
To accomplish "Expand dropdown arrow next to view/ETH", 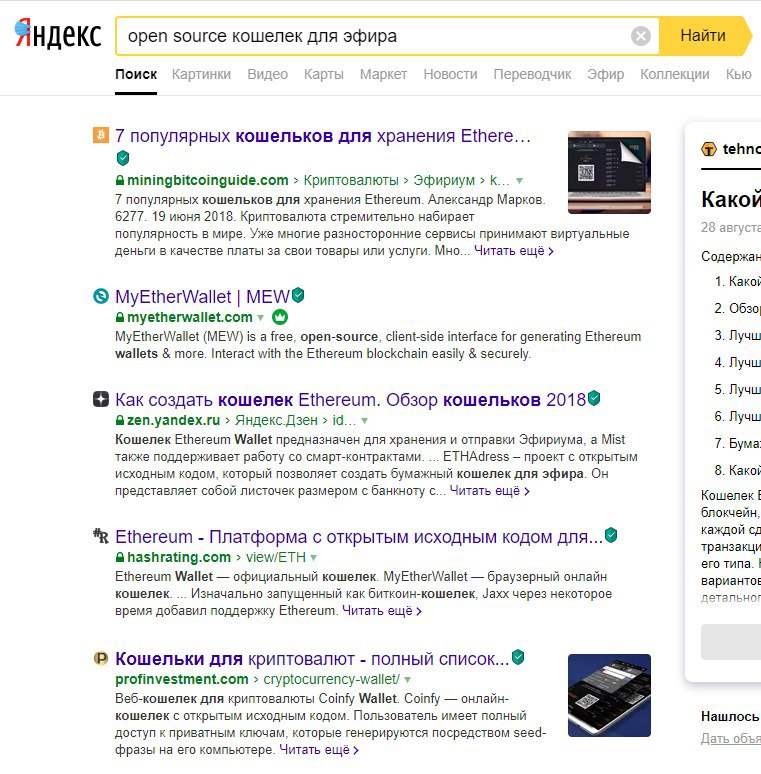I will 313,557.
